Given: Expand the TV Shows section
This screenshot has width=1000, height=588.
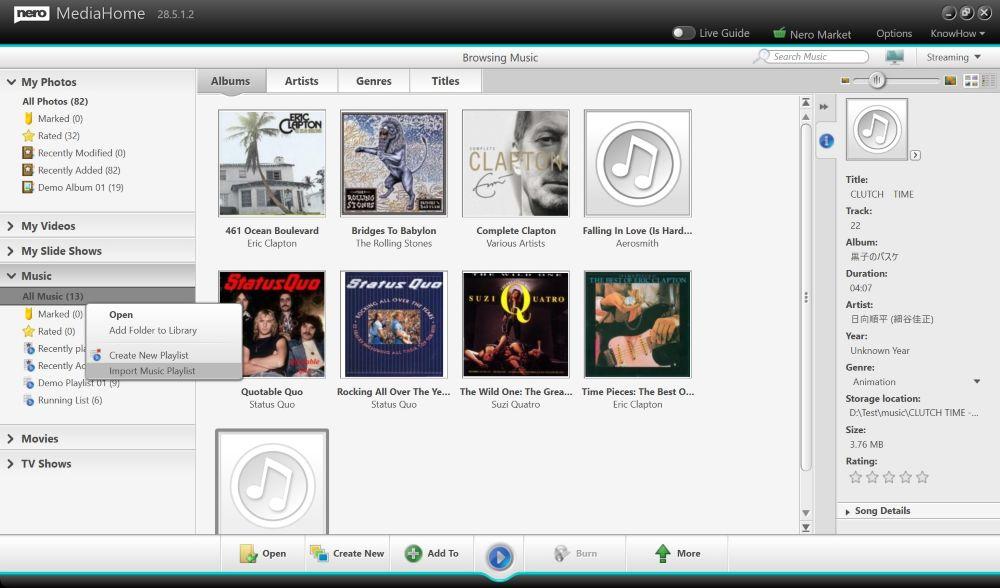Looking at the screenshot, I should [x=11, y=464].
